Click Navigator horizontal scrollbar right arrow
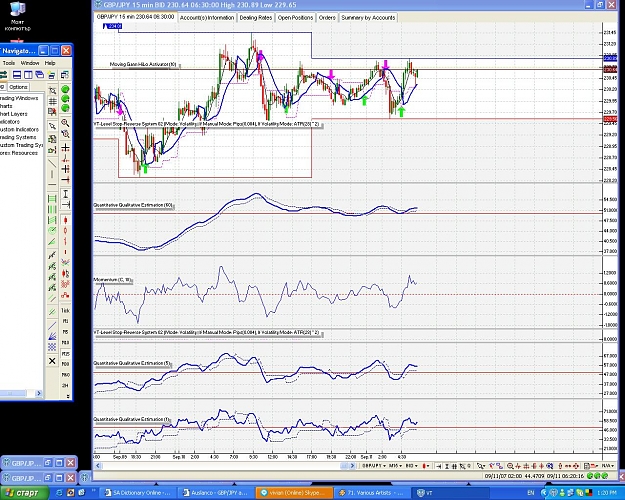Image resolution: width=625 pixels, height=500 pixels. [x=39, y=393]
